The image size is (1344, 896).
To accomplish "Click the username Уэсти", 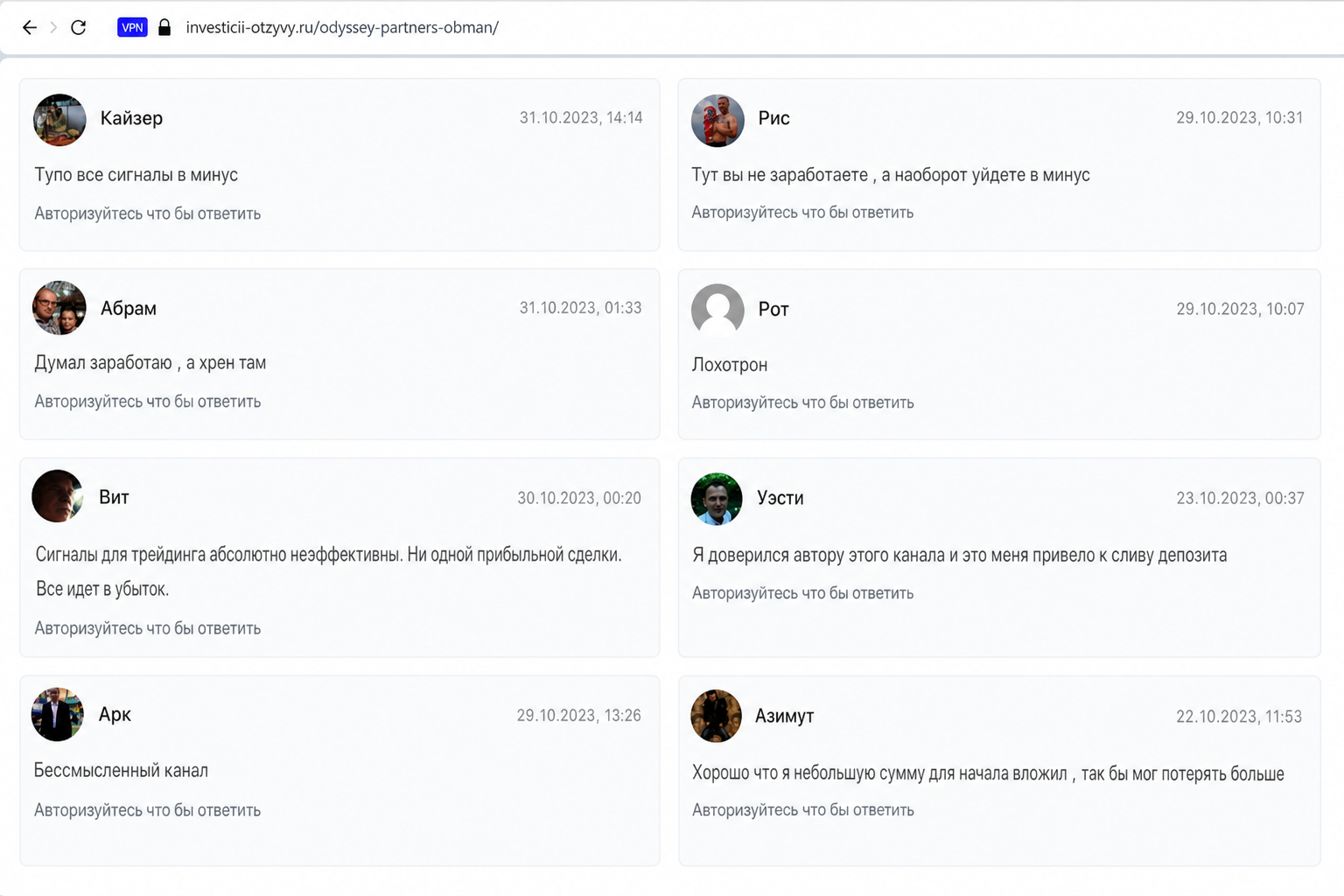I will [780, 498].
